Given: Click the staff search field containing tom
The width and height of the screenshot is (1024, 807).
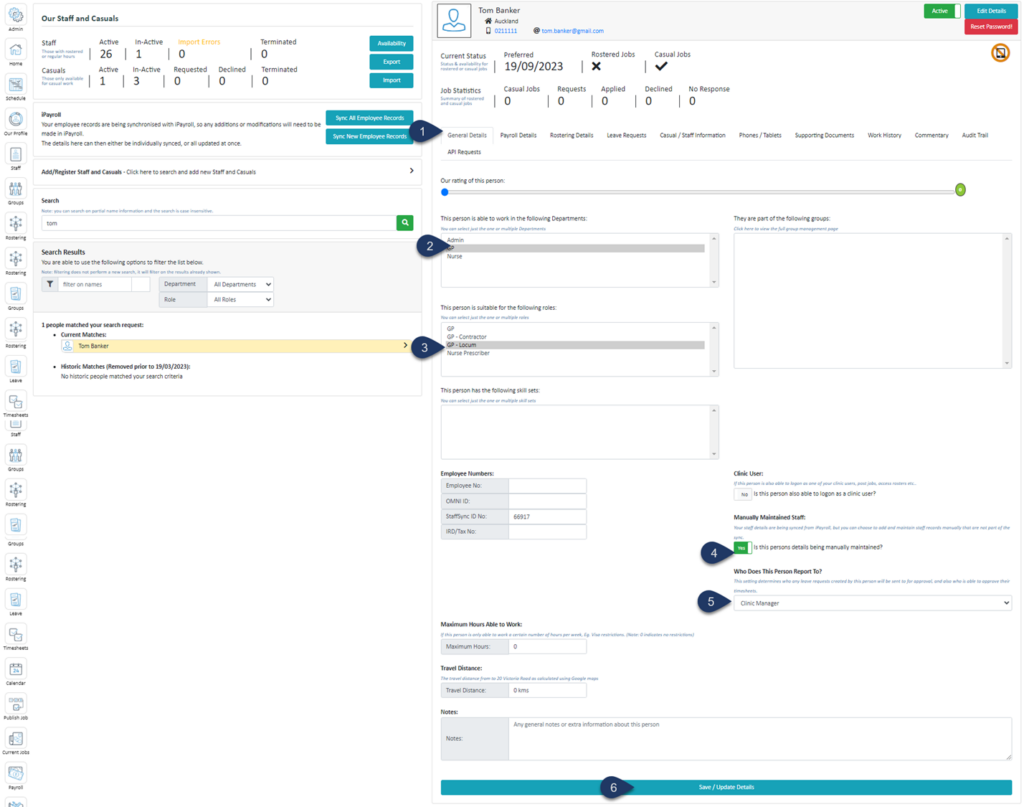Looking at the screenshot, I should click(219, 223).
